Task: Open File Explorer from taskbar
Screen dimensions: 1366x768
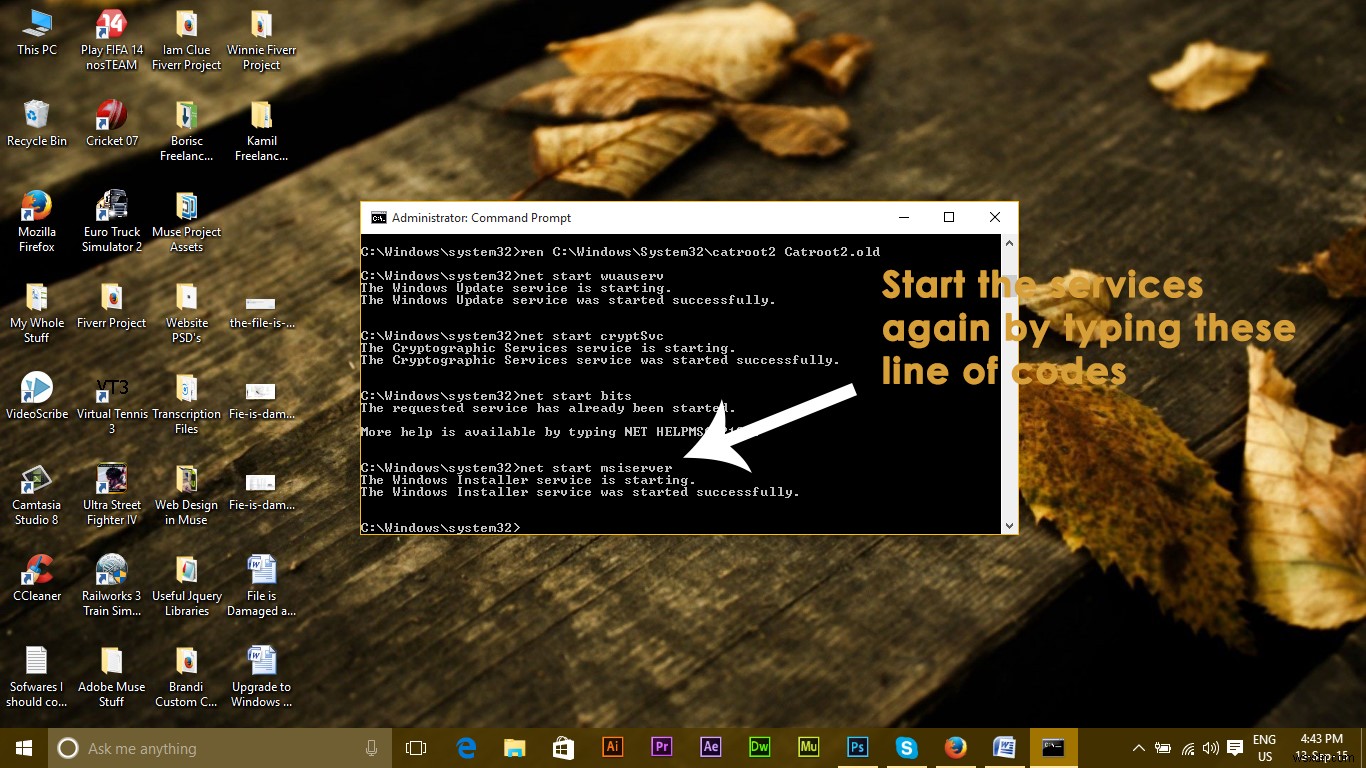Action: coord(515,748)
